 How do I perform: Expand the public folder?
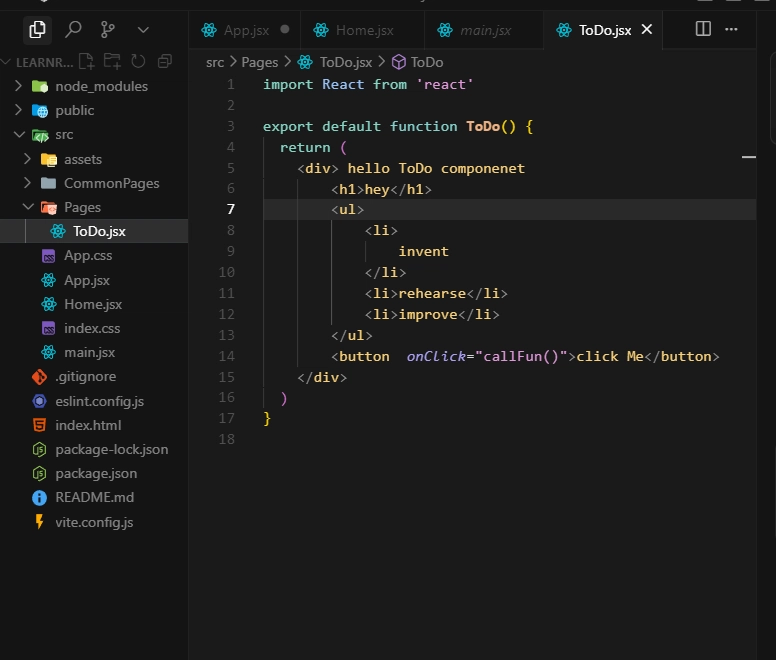[x=18, y=110]
